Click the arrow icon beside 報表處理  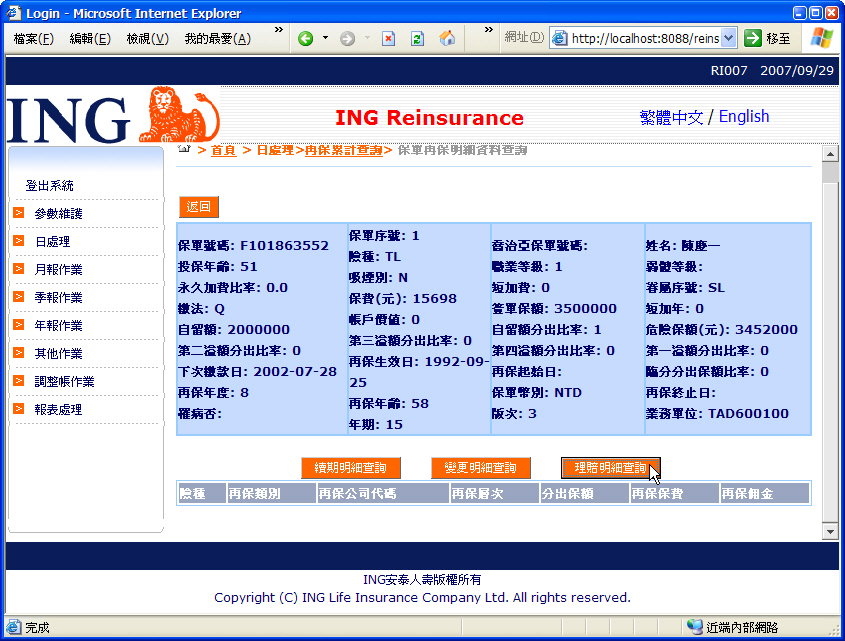pos(19,409)
